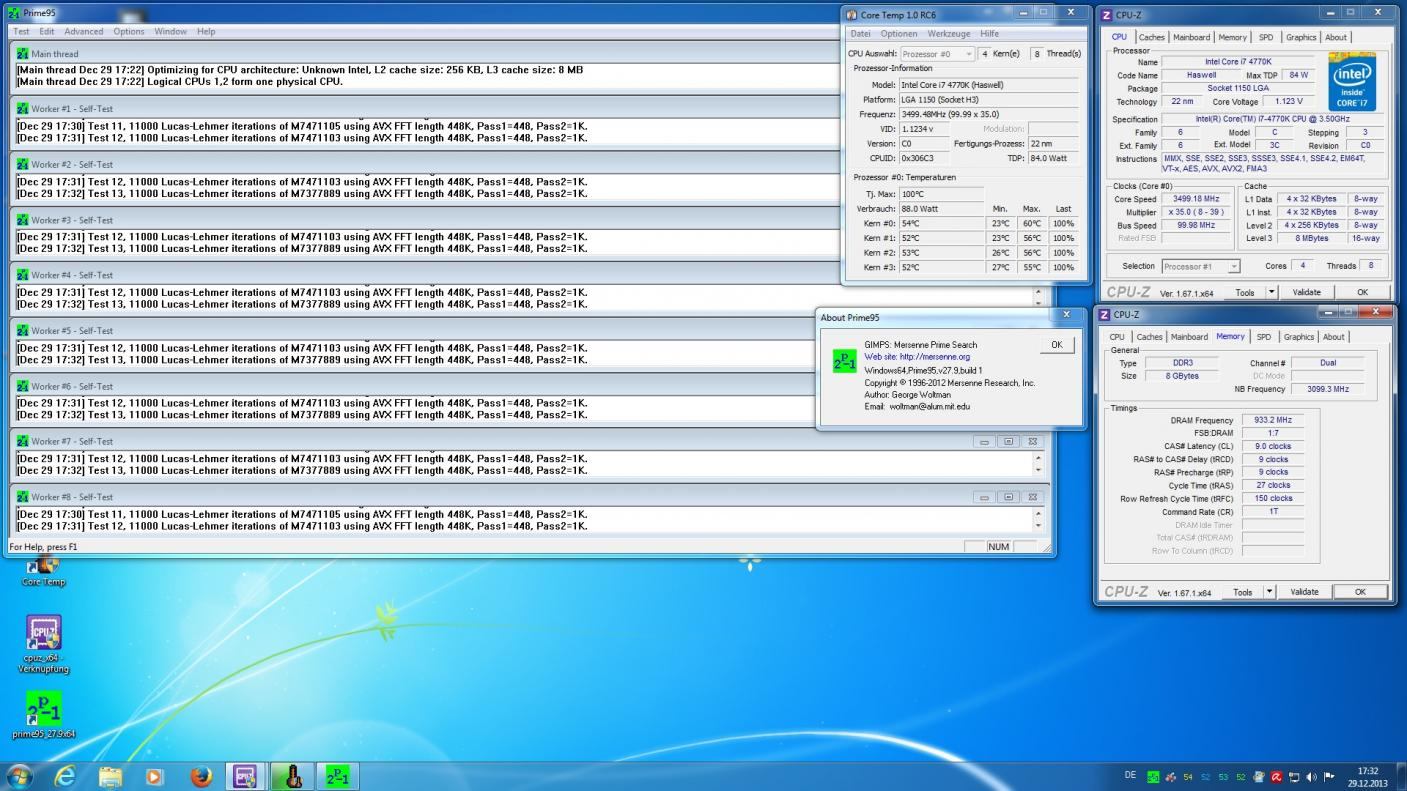Click Main thread window icon
This screenshot has height=791, width=1407.
click(x=22, y=54)
